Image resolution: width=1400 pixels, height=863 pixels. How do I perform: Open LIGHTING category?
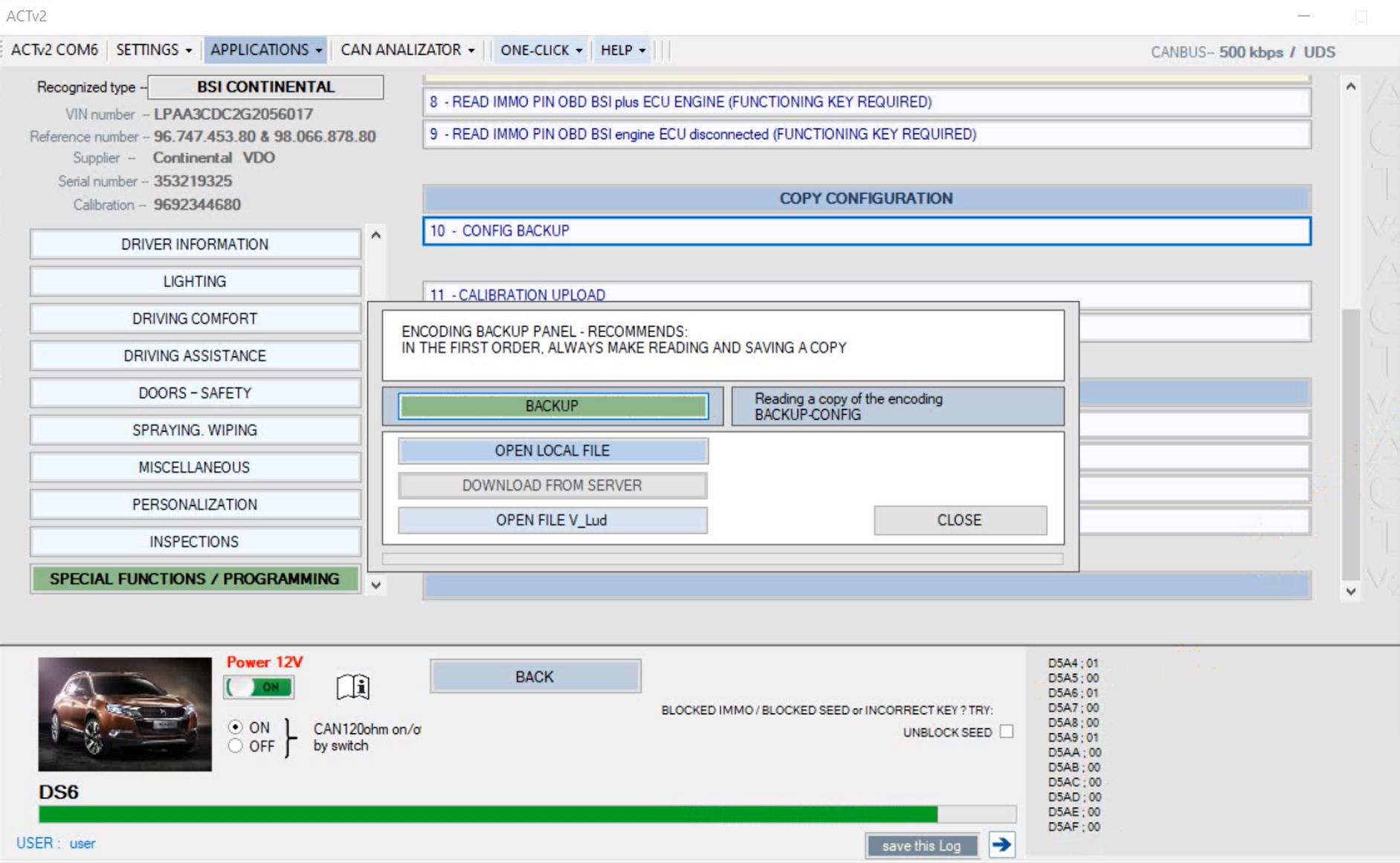pyautogui.click(x=195, y=282)
